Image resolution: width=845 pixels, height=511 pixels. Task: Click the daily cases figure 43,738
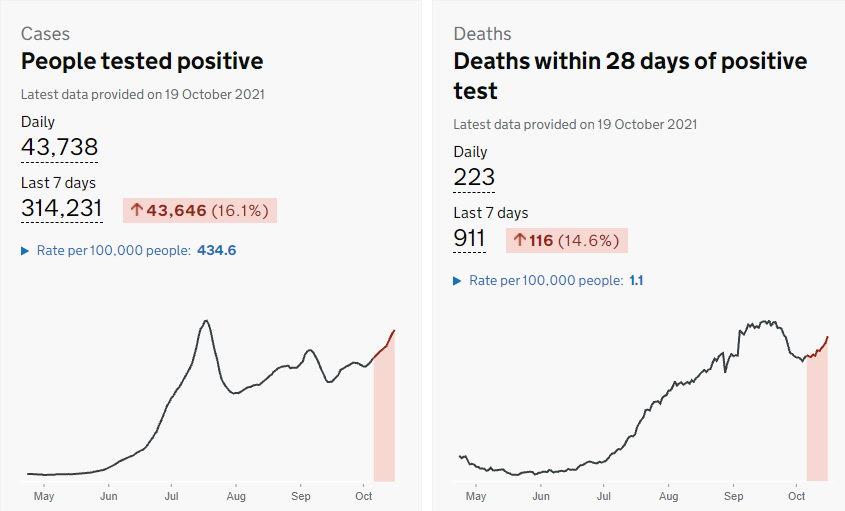click(59, 148)
